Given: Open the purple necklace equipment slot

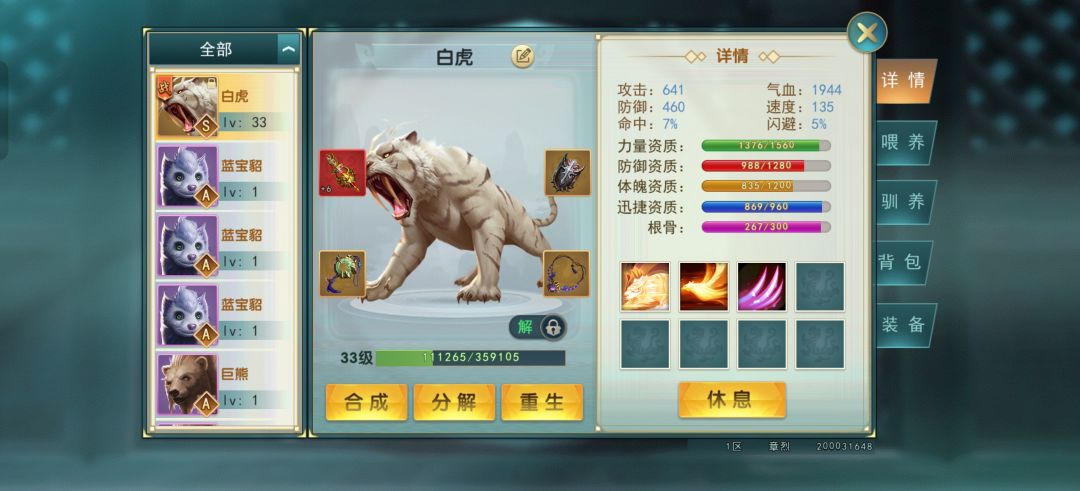Looking at the screenshot, I should [566, 273].
